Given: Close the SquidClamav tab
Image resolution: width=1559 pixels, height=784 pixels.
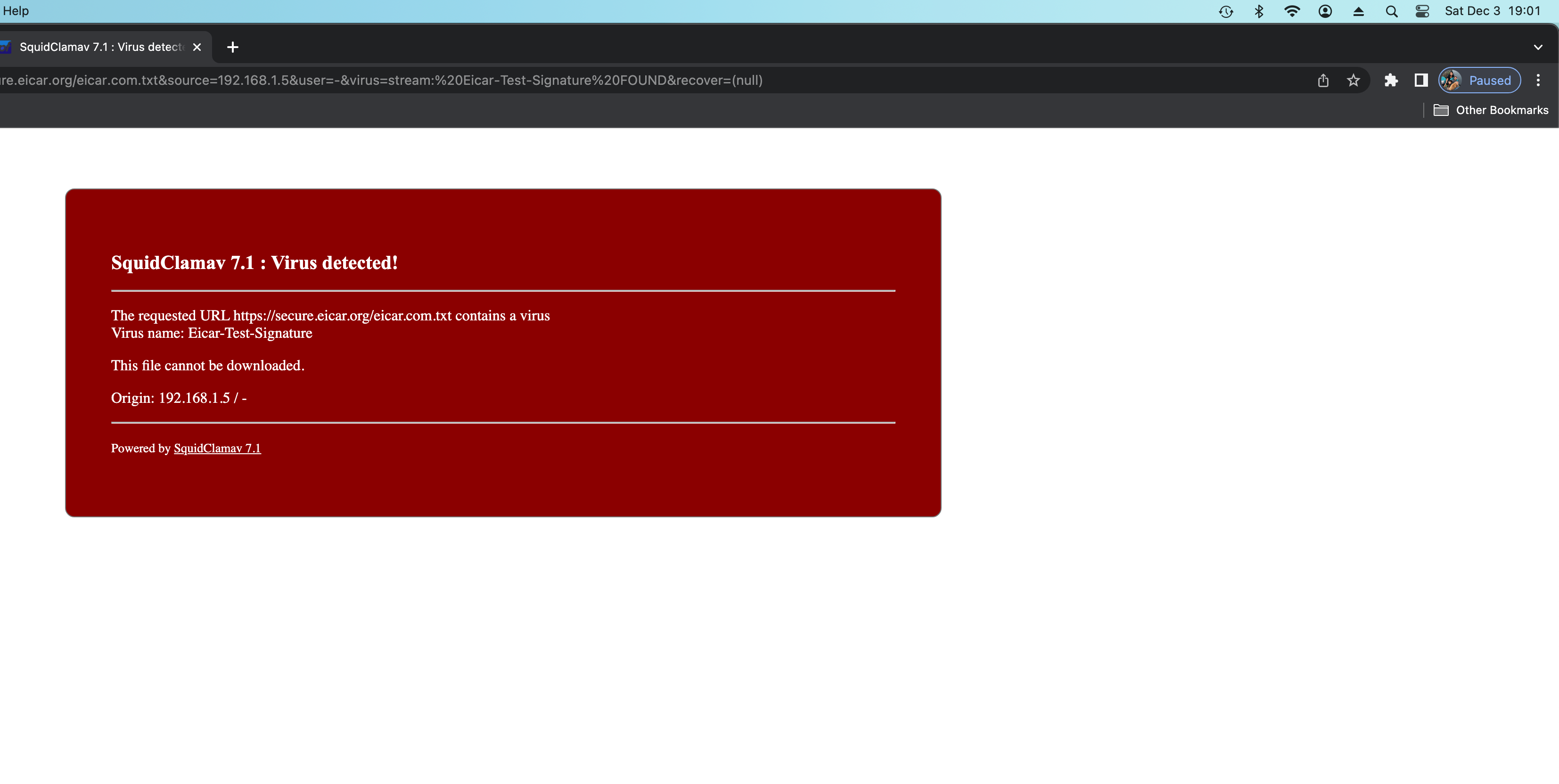Looking at the screenshot, I should (x=197, y=47).
